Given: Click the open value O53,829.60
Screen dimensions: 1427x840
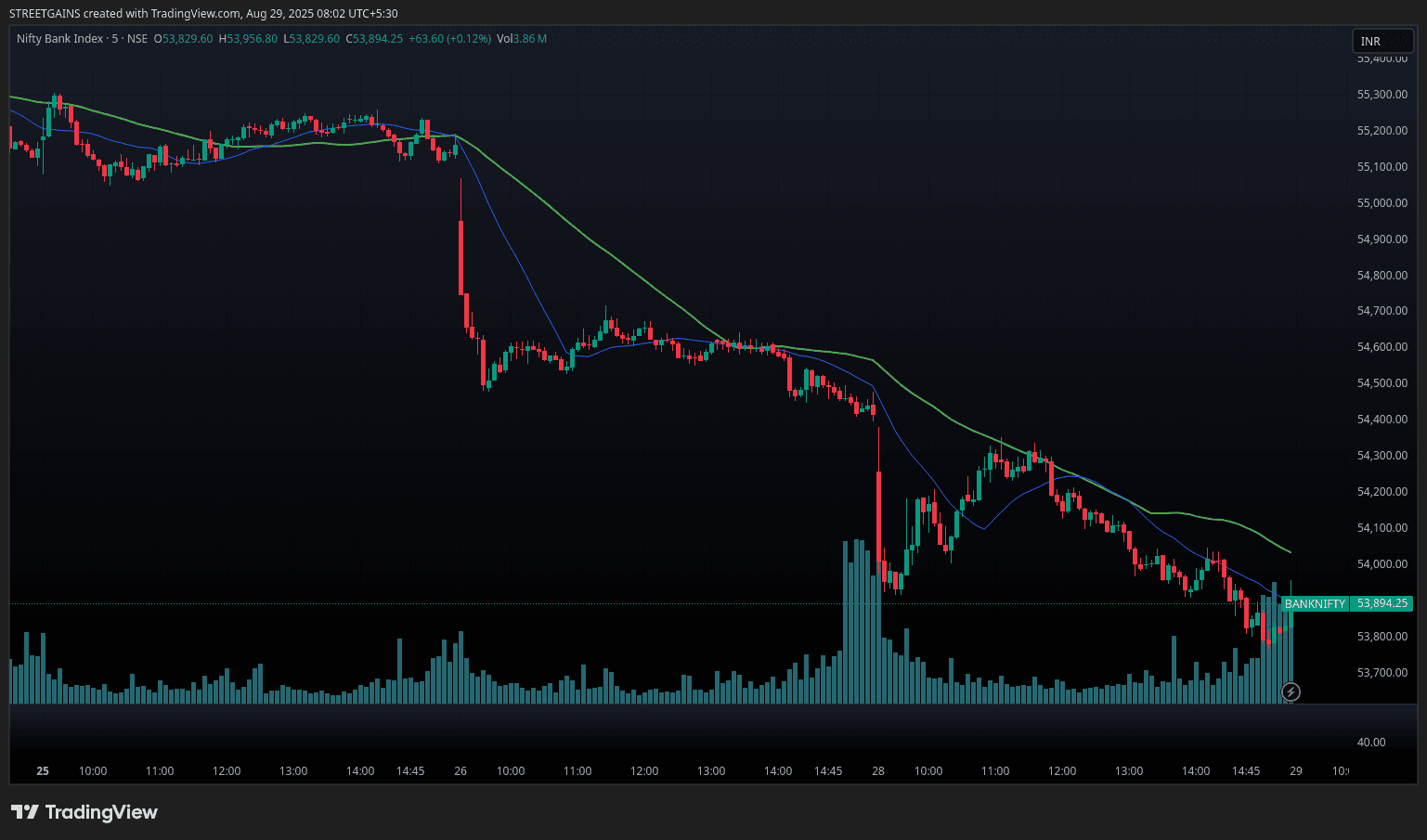Looking at the screenshot, I should coord(183,39).
